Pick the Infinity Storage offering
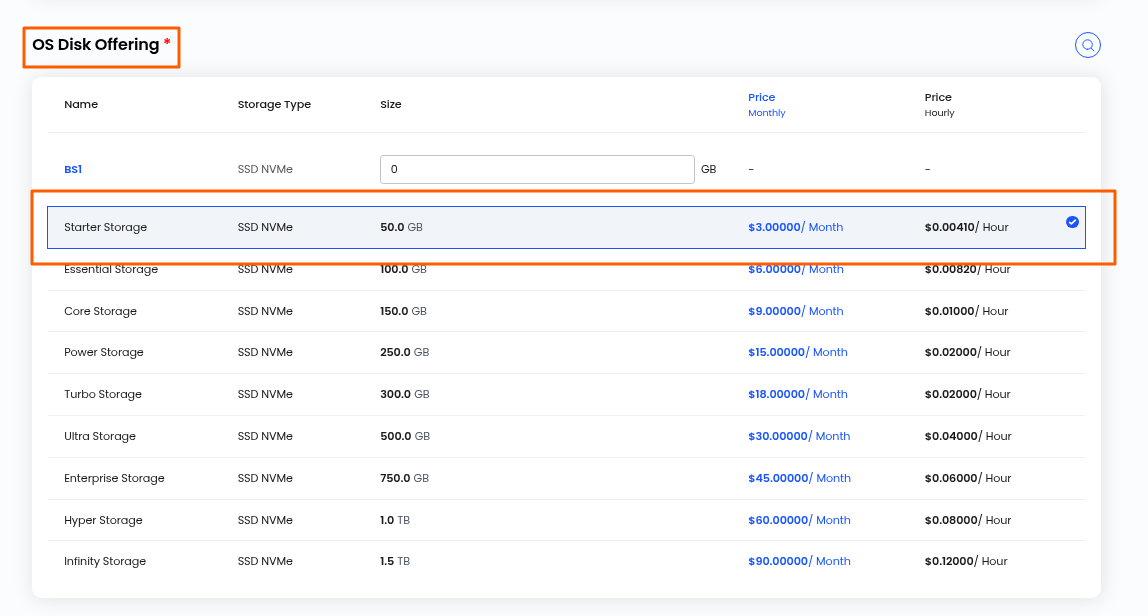Screen dimensions: 1148x616 (566, 562)
